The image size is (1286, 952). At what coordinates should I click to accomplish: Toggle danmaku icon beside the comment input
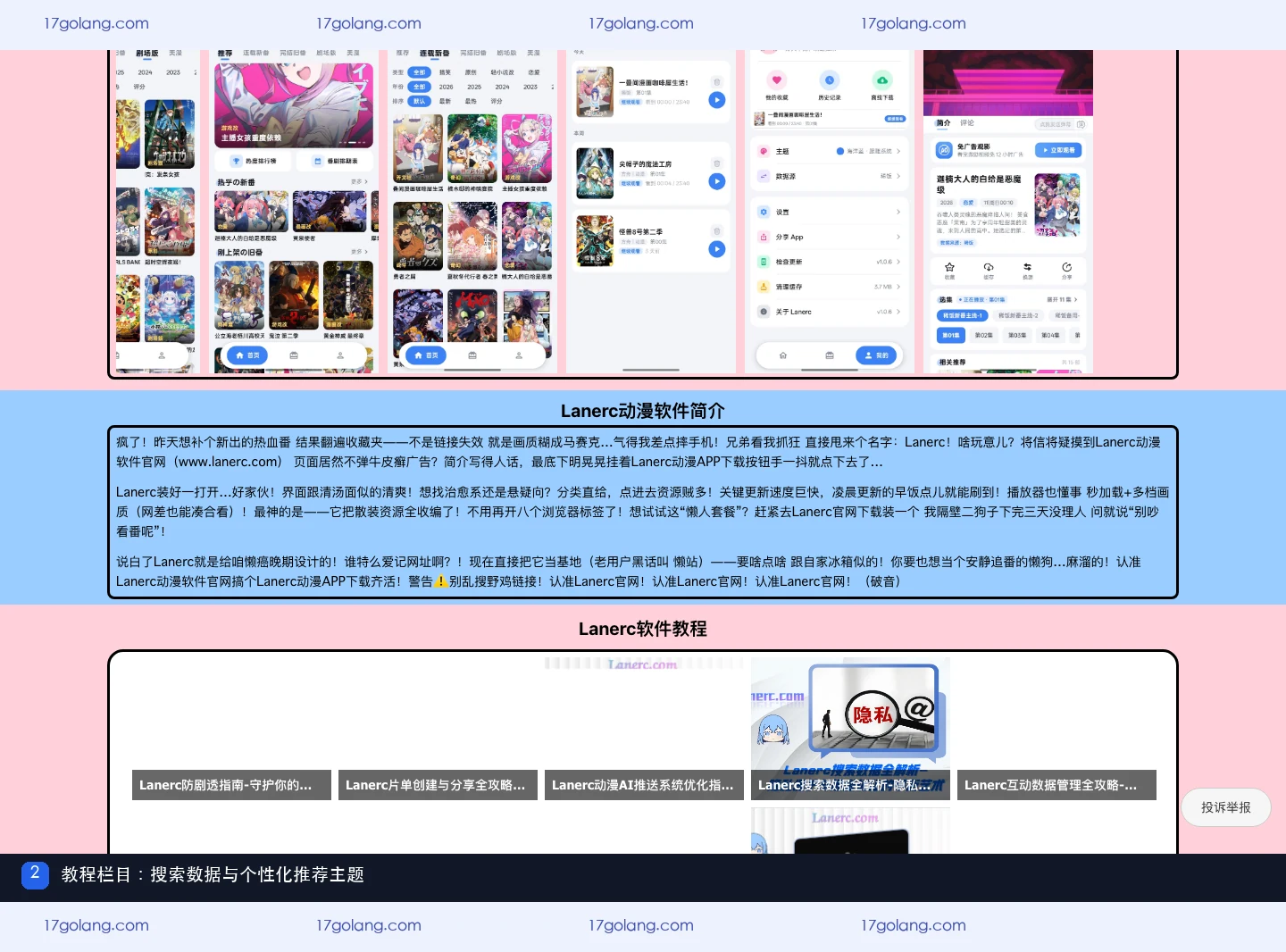point(1081,124)
